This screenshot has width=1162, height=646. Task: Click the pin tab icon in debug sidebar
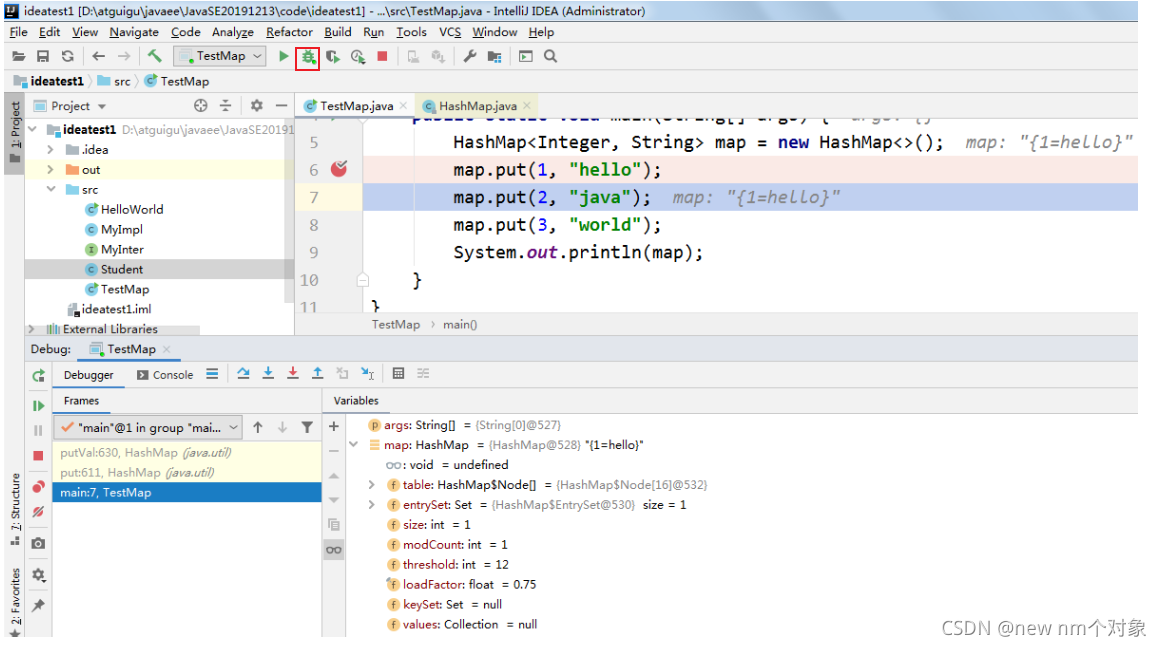coord(39,605)
